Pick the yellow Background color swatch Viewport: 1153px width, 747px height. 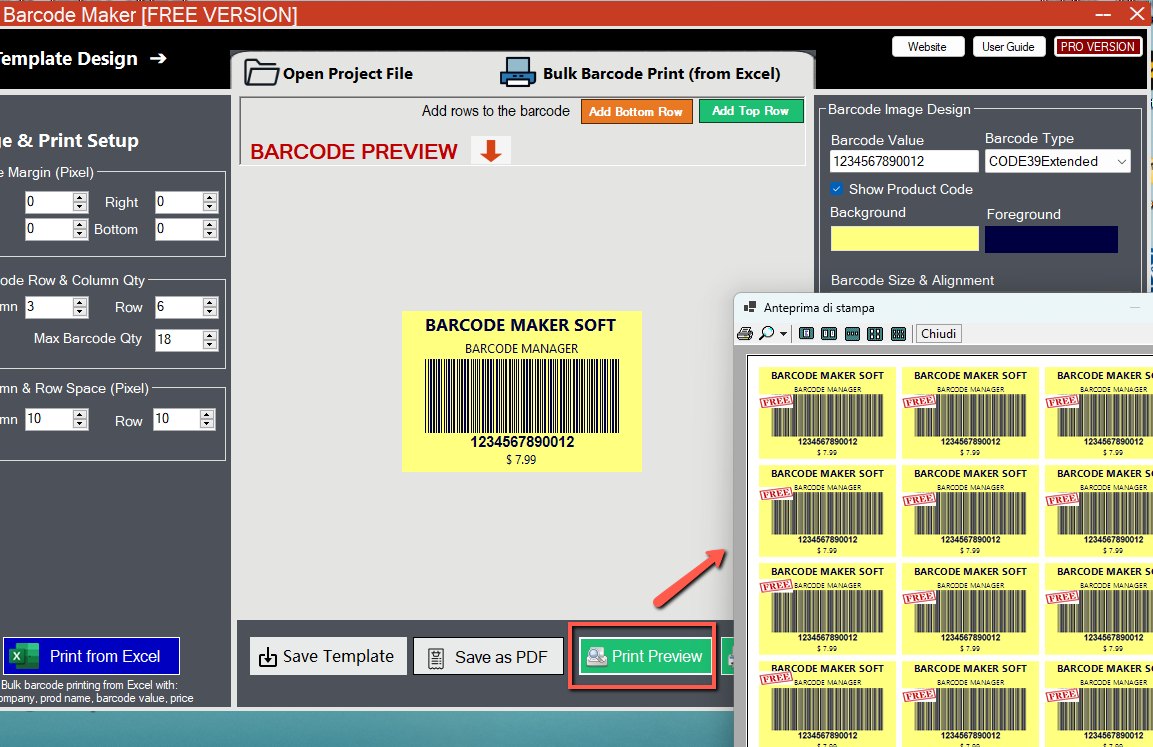[x=904, y=239]
